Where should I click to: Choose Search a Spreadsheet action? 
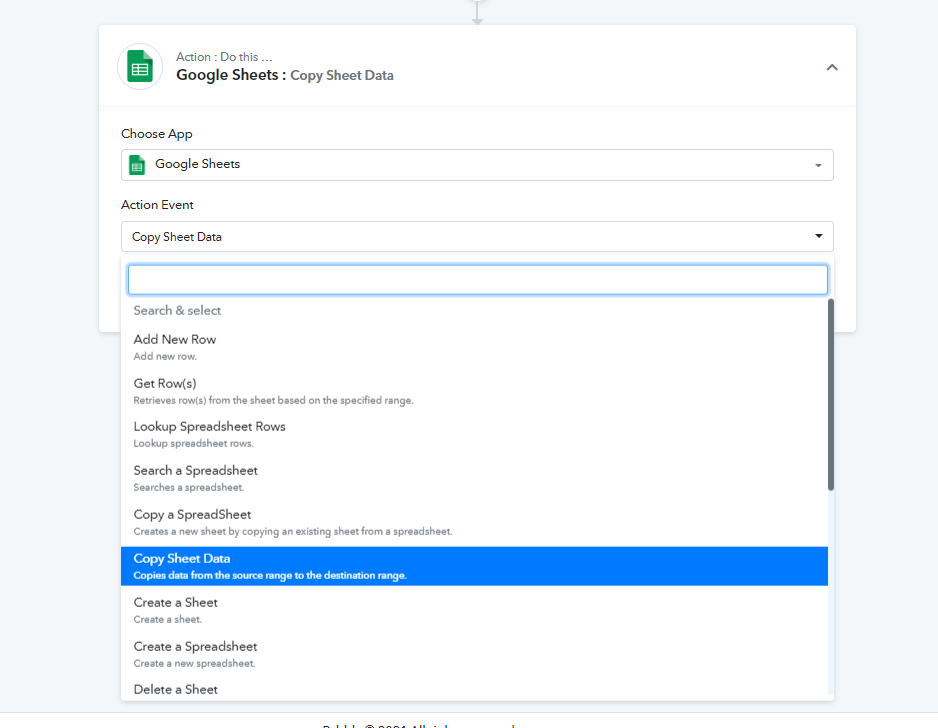click(474, 478)
